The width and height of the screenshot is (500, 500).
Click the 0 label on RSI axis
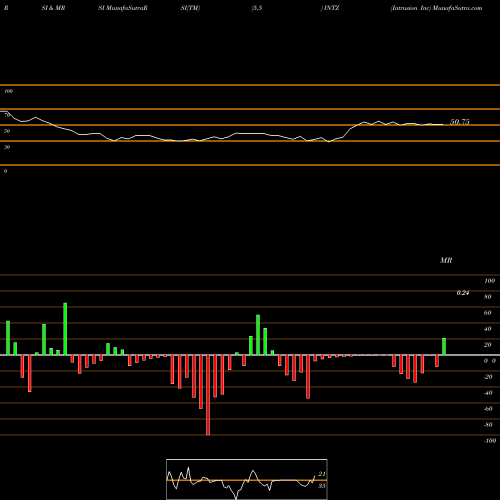click(x=5, y=171)
